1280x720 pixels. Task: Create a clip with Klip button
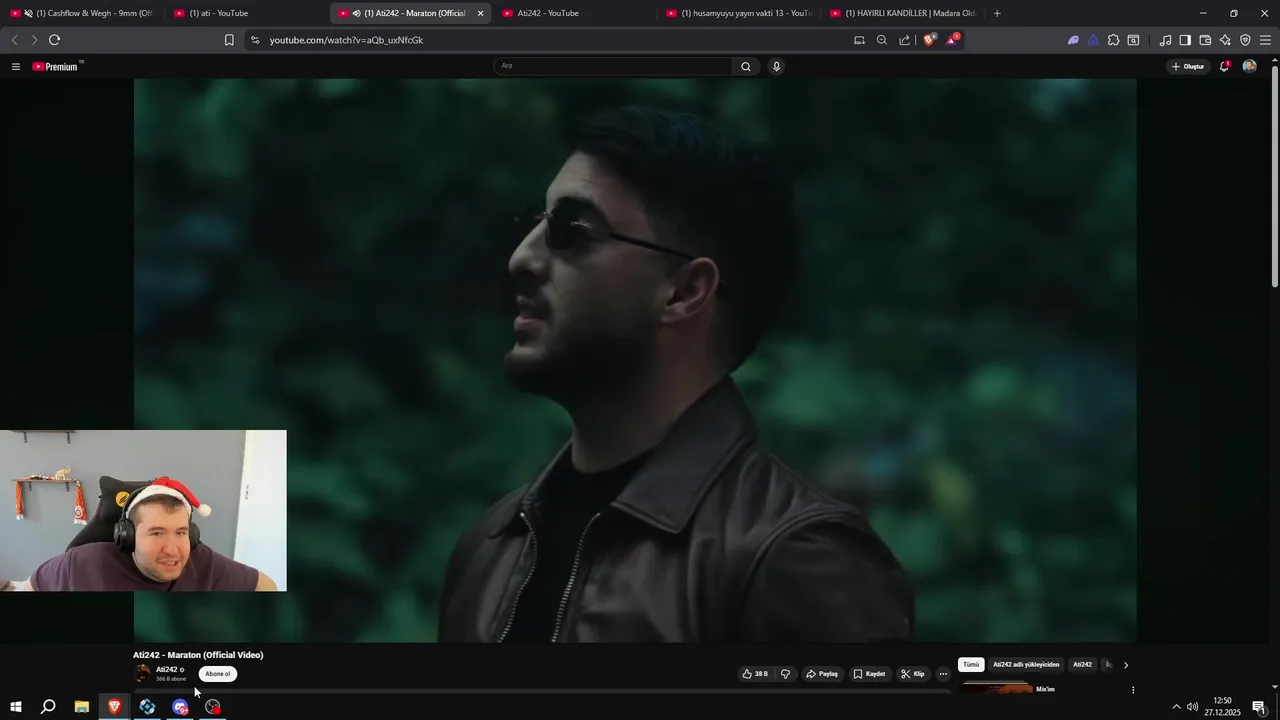[x=913, y=674]
